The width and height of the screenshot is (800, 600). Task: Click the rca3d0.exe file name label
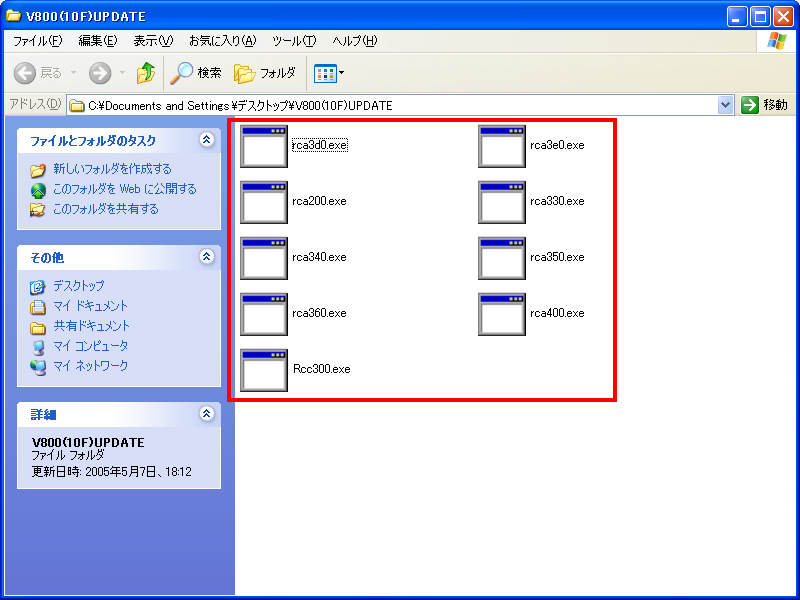click(x=320, y=145)
